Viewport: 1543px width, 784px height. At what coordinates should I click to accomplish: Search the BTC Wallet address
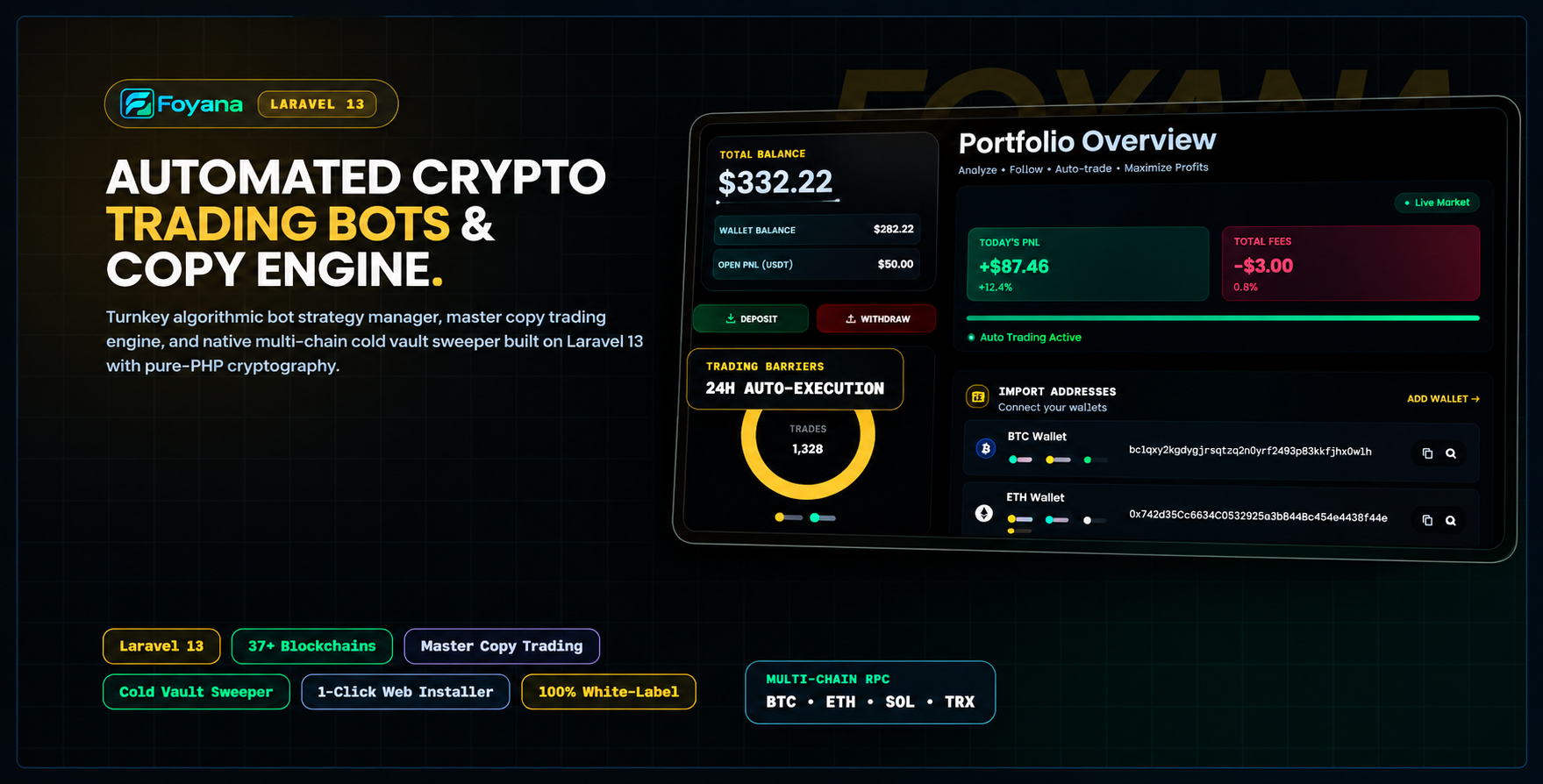[1451, 453]
